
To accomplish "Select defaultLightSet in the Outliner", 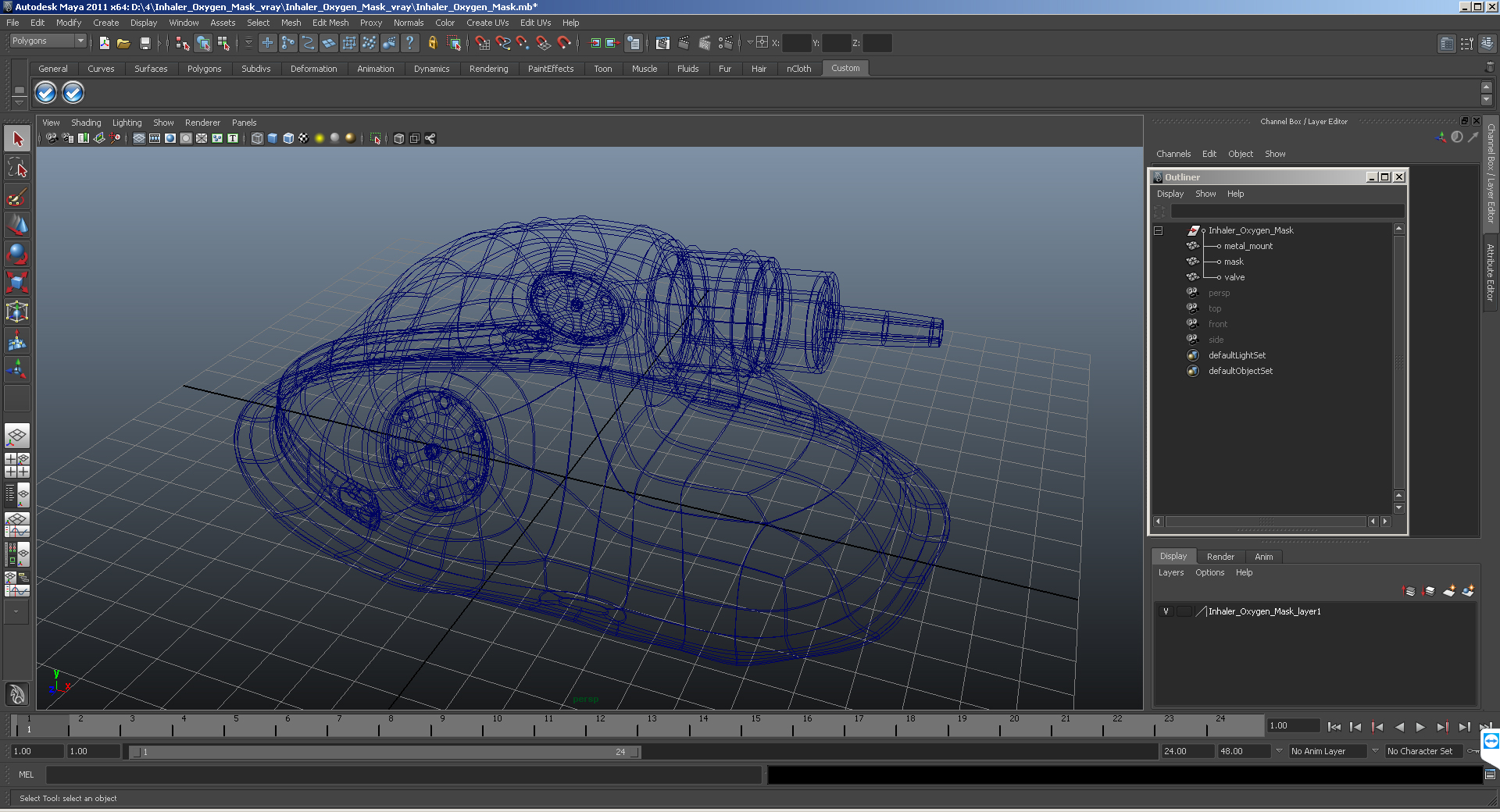I will point(1237,355).
